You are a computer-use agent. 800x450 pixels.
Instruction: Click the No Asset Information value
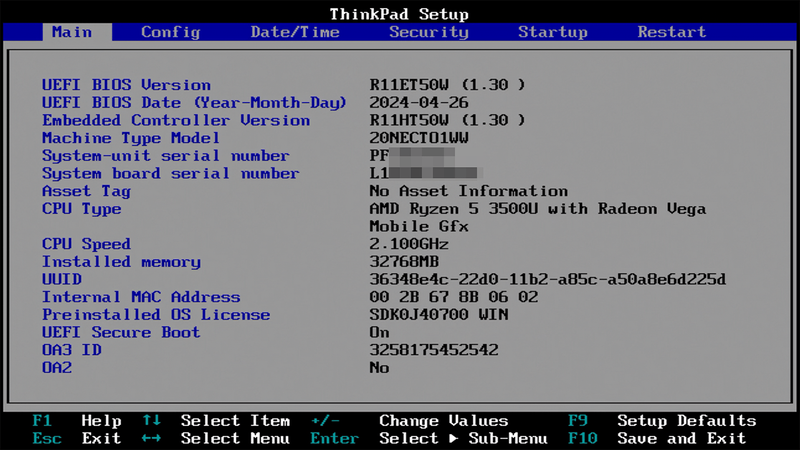coord(468,191)
